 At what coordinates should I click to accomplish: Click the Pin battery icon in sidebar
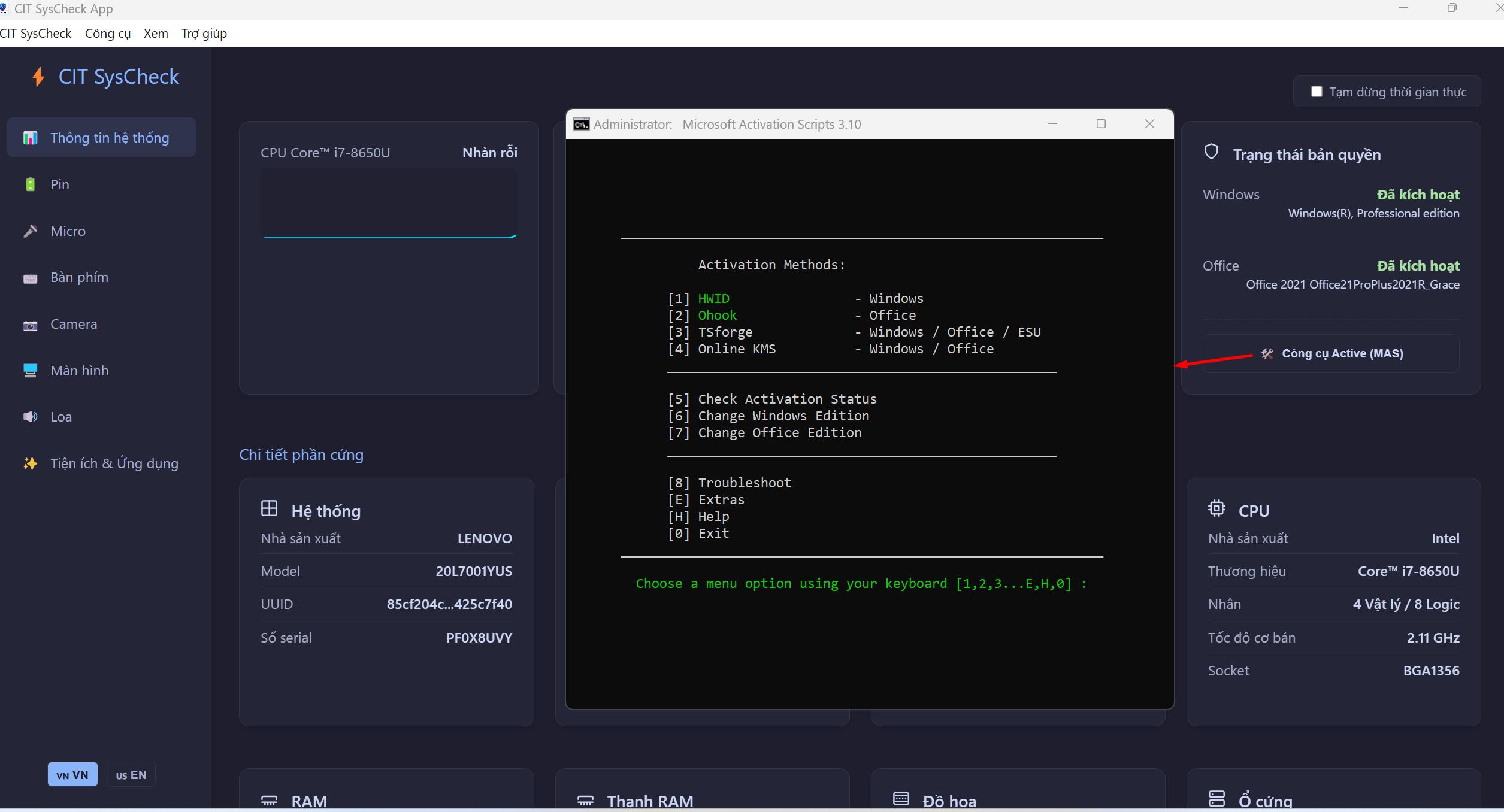(x=30, y=184)
